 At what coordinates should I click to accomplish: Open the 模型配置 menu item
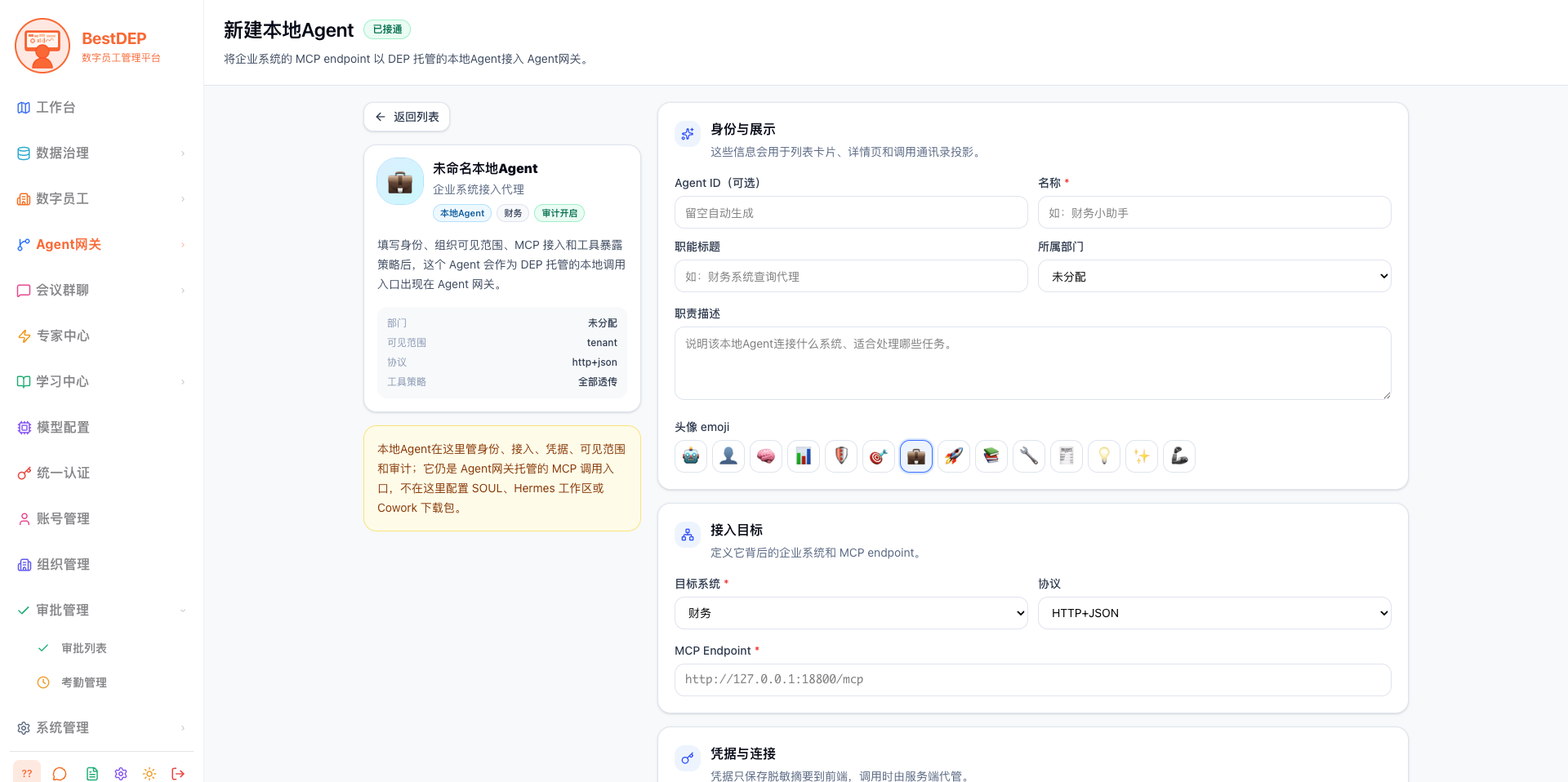[x=101, y=427]
